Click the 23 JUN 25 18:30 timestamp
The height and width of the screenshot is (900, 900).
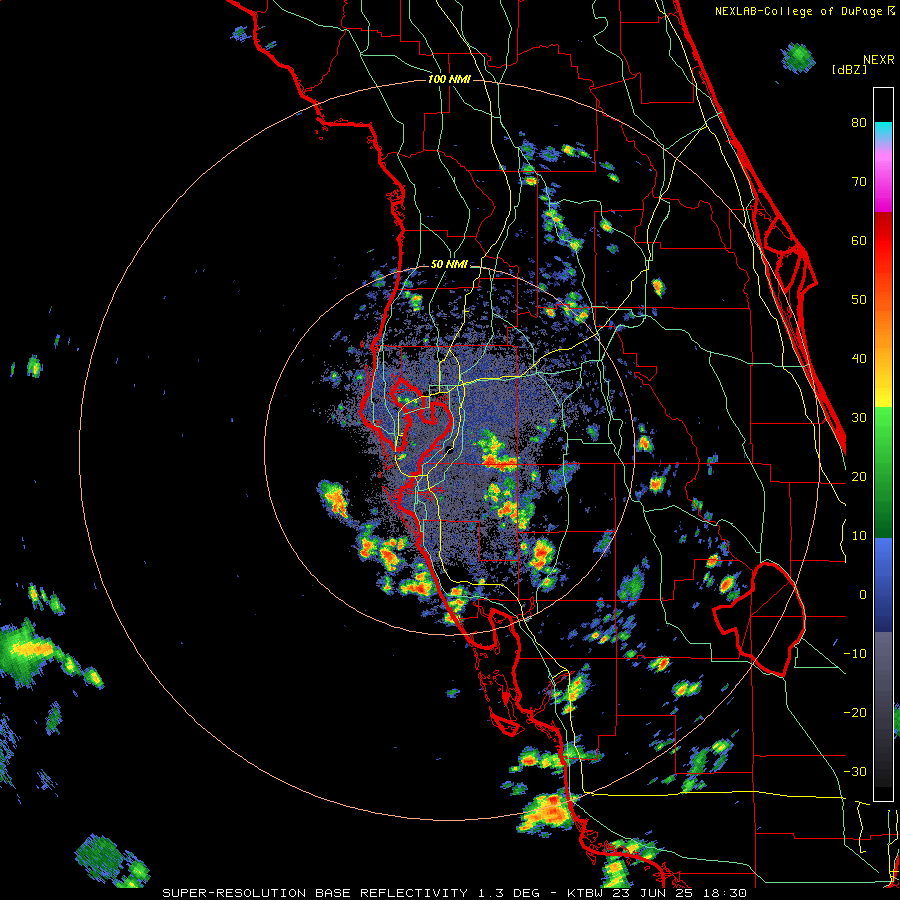(x=680, y=893)
